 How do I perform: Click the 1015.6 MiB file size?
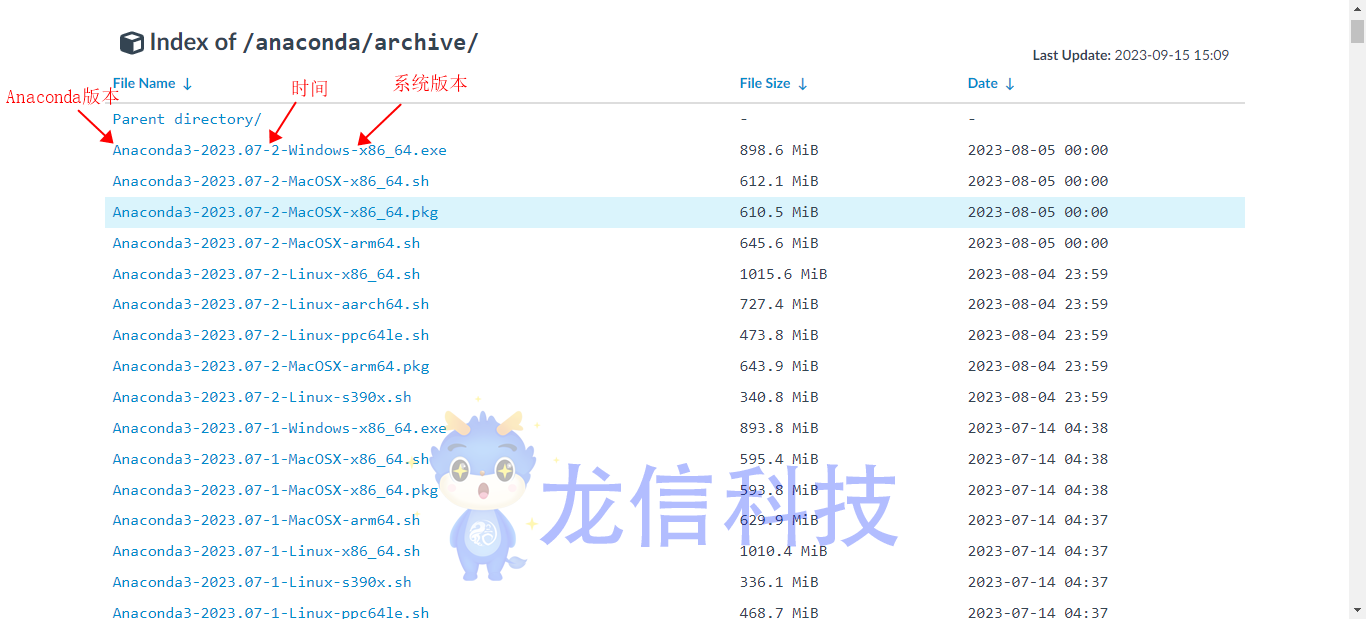pyautogui.click(x=783, y=274)
